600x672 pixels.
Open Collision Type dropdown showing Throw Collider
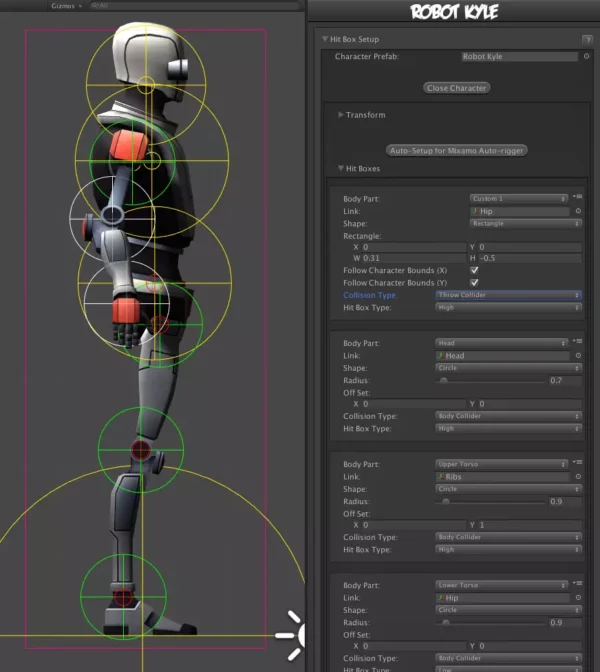[x=508, y=295]
